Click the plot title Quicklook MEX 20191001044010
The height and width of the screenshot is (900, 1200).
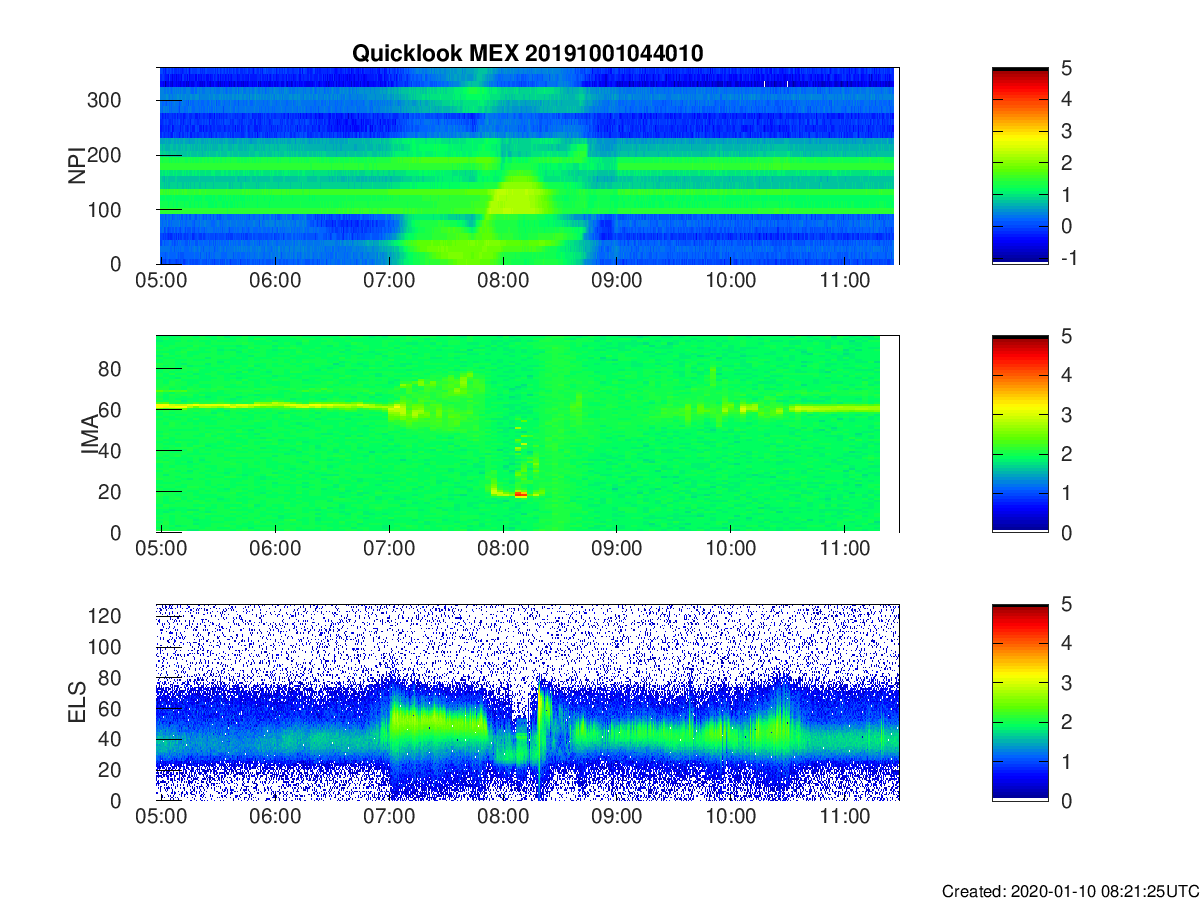click(x=527, y=53)
